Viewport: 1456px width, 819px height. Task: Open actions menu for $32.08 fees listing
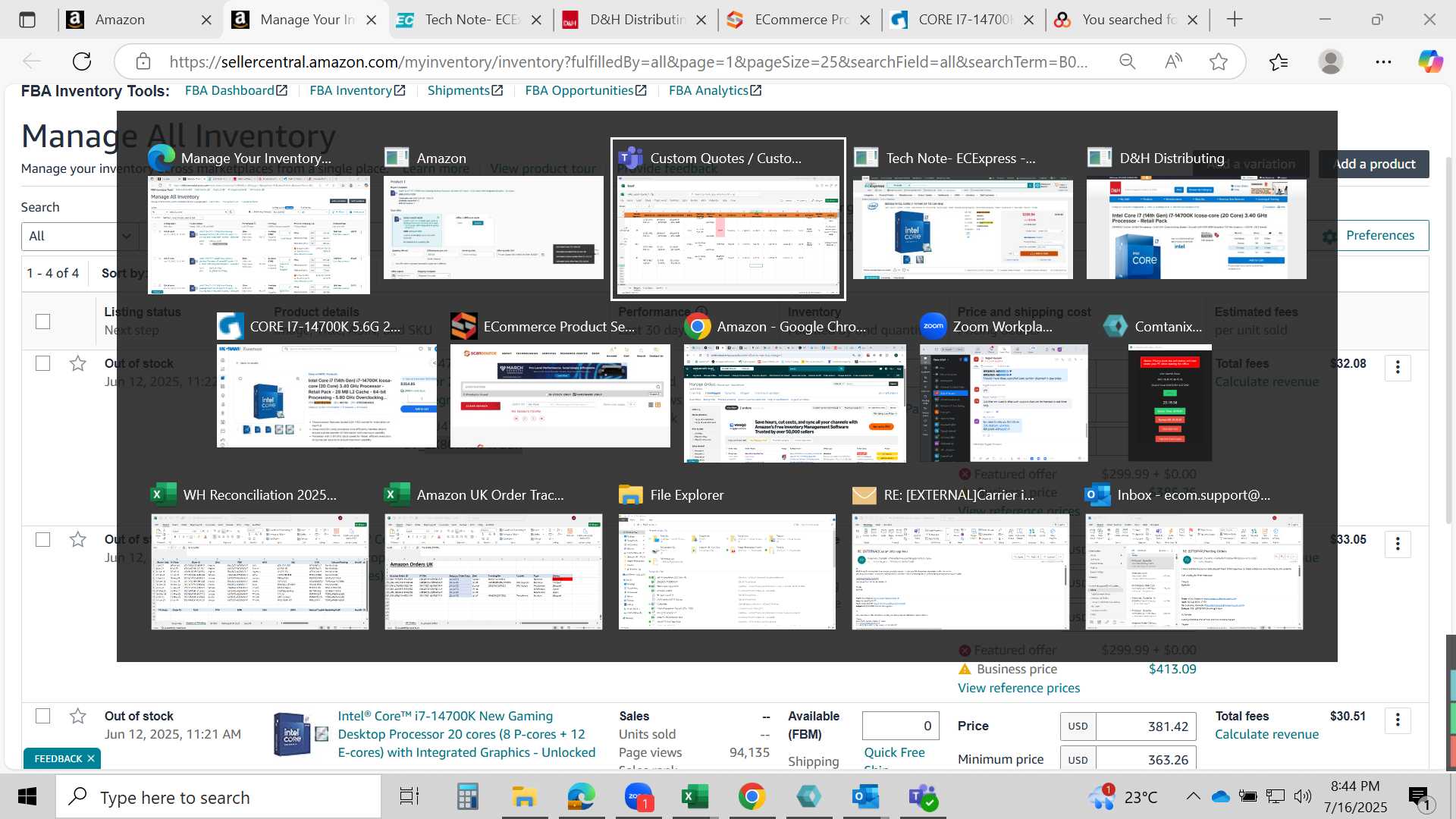pos(1398,368)
